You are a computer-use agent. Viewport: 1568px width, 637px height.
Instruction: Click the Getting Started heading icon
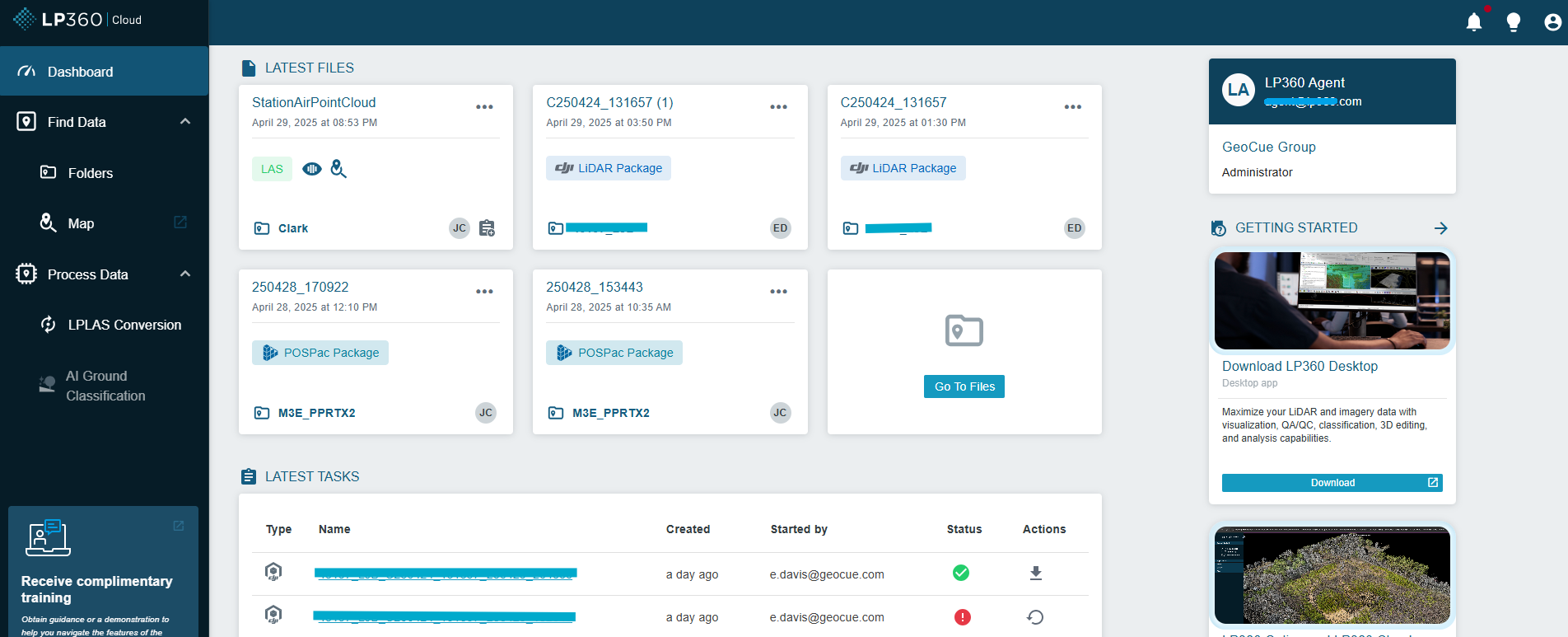[1219, 228]
